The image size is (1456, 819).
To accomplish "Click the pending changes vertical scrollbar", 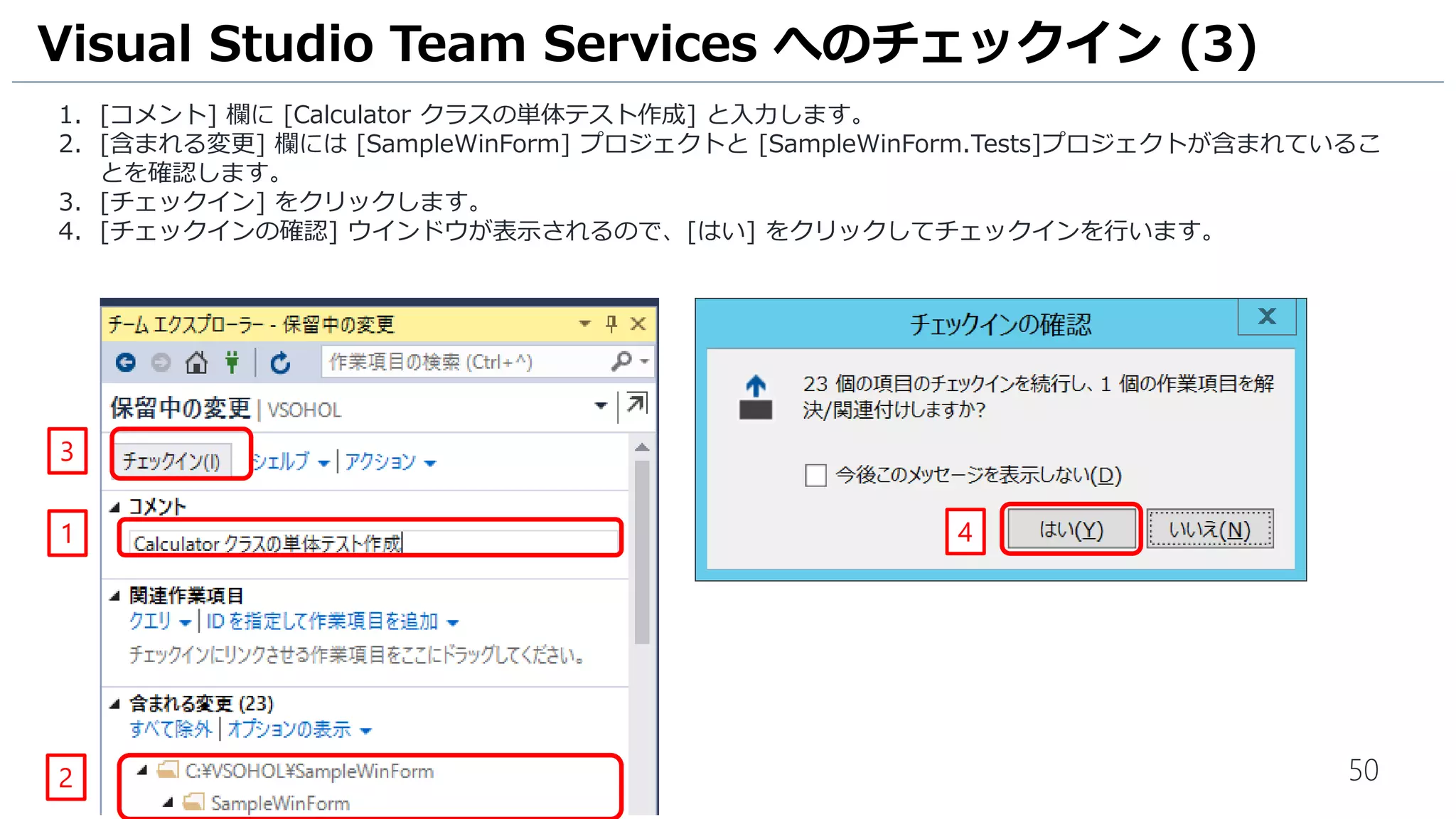I will coord(642,552).
